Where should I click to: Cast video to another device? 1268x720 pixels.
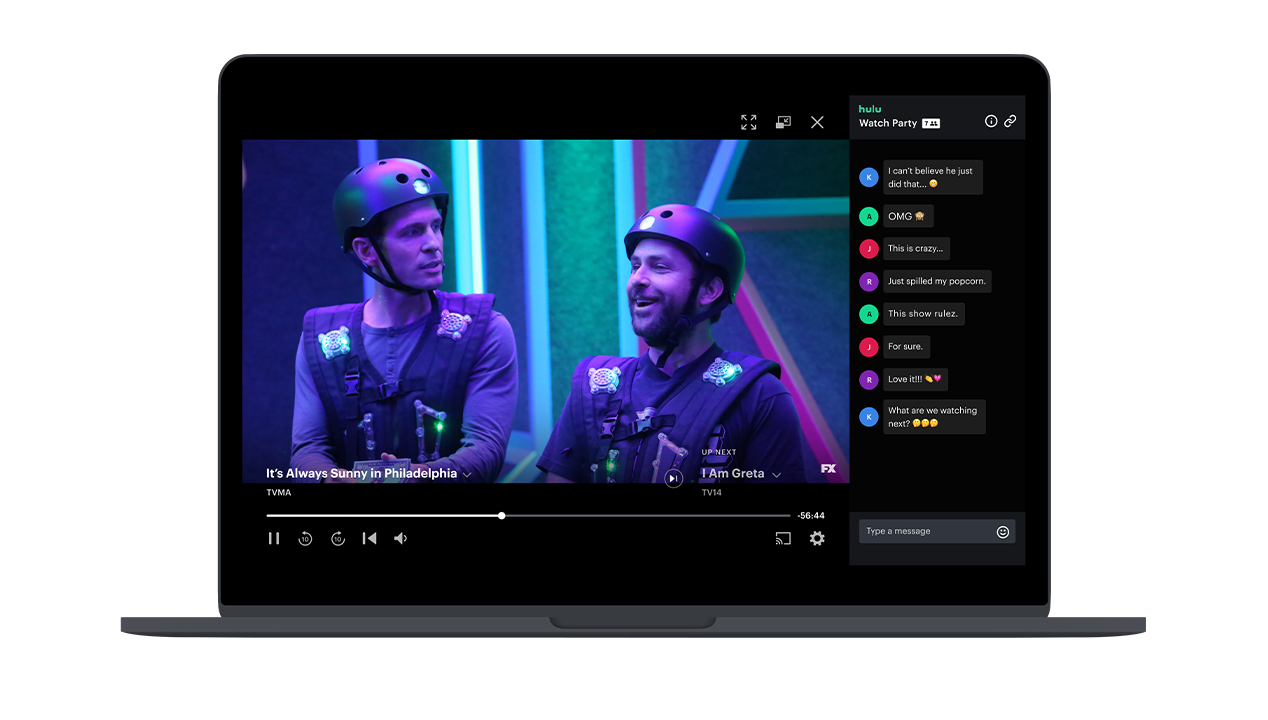tap(783, 539)
